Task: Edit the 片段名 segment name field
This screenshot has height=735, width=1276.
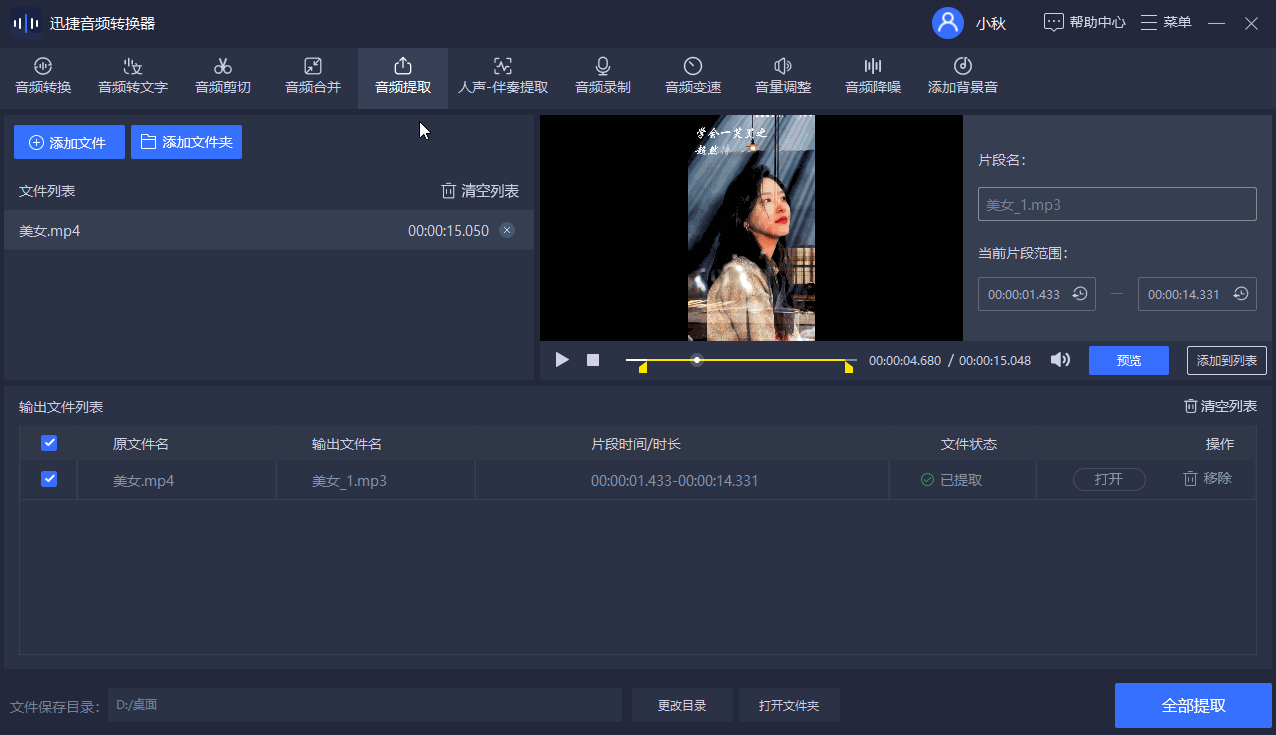Action: 1117,204
